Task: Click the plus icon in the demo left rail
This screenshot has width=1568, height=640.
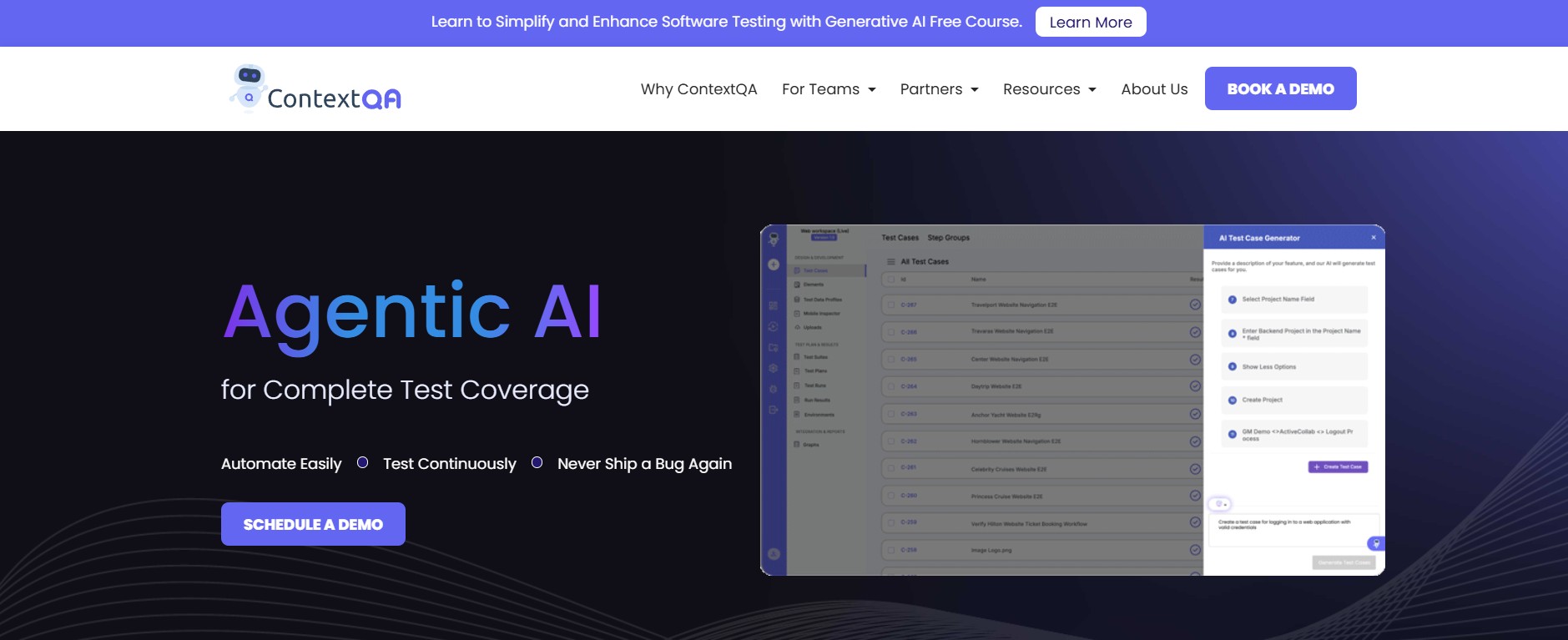Action: (x=774, y=265)
